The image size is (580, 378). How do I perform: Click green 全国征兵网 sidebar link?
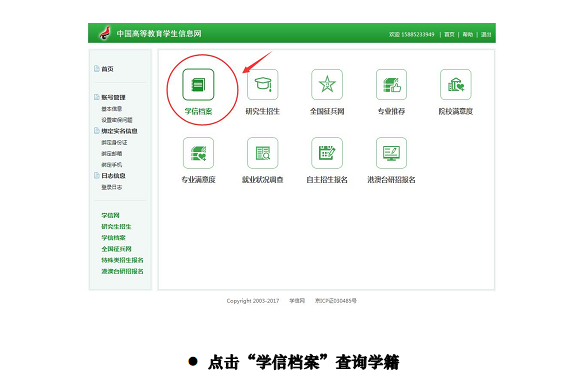tap(116, 249)
